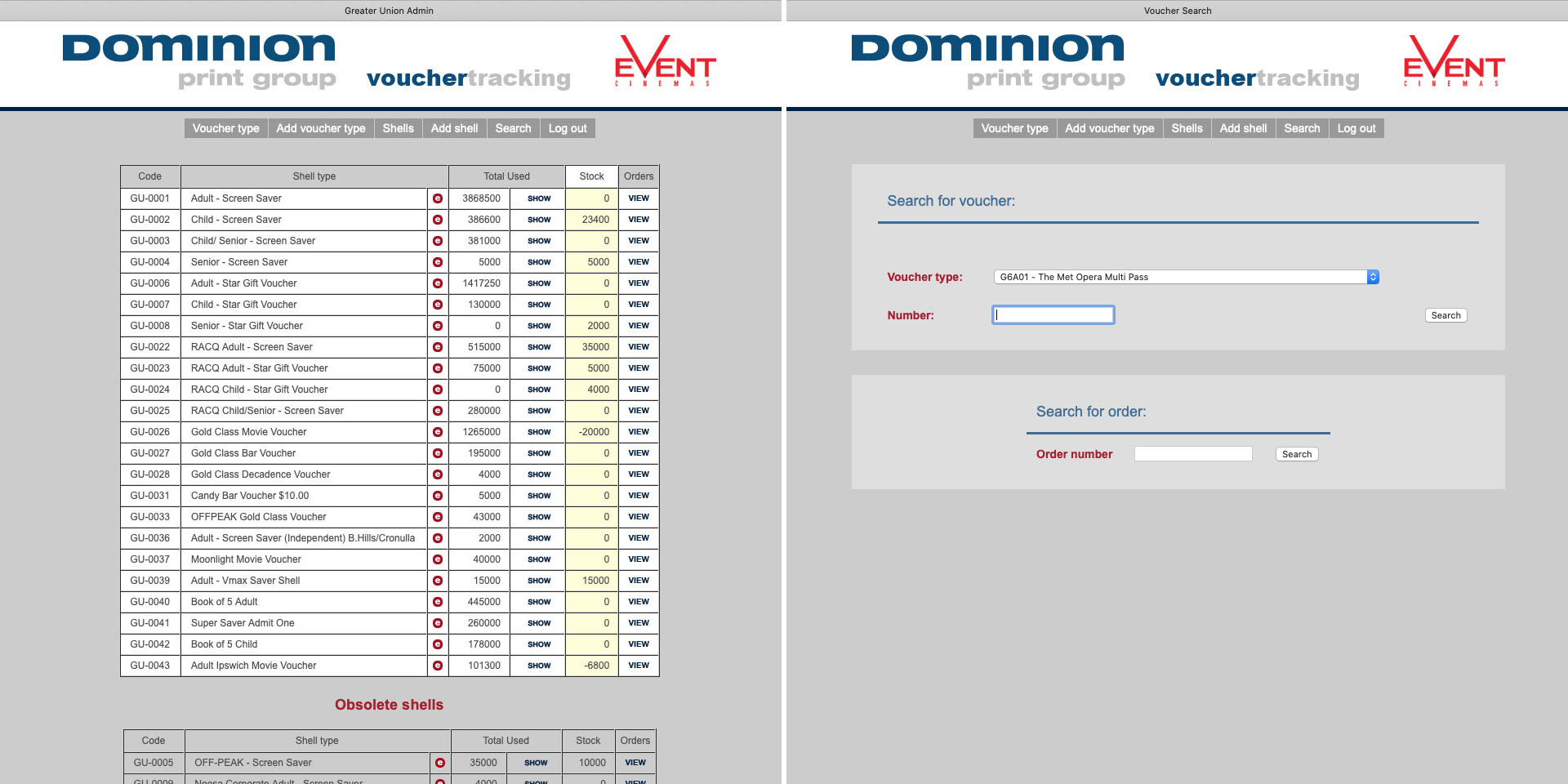The height and width of the screenshot is (784, 1568).
Task: Click red icon for Senior - Star Gift Voucher
Action: [438, 326]
